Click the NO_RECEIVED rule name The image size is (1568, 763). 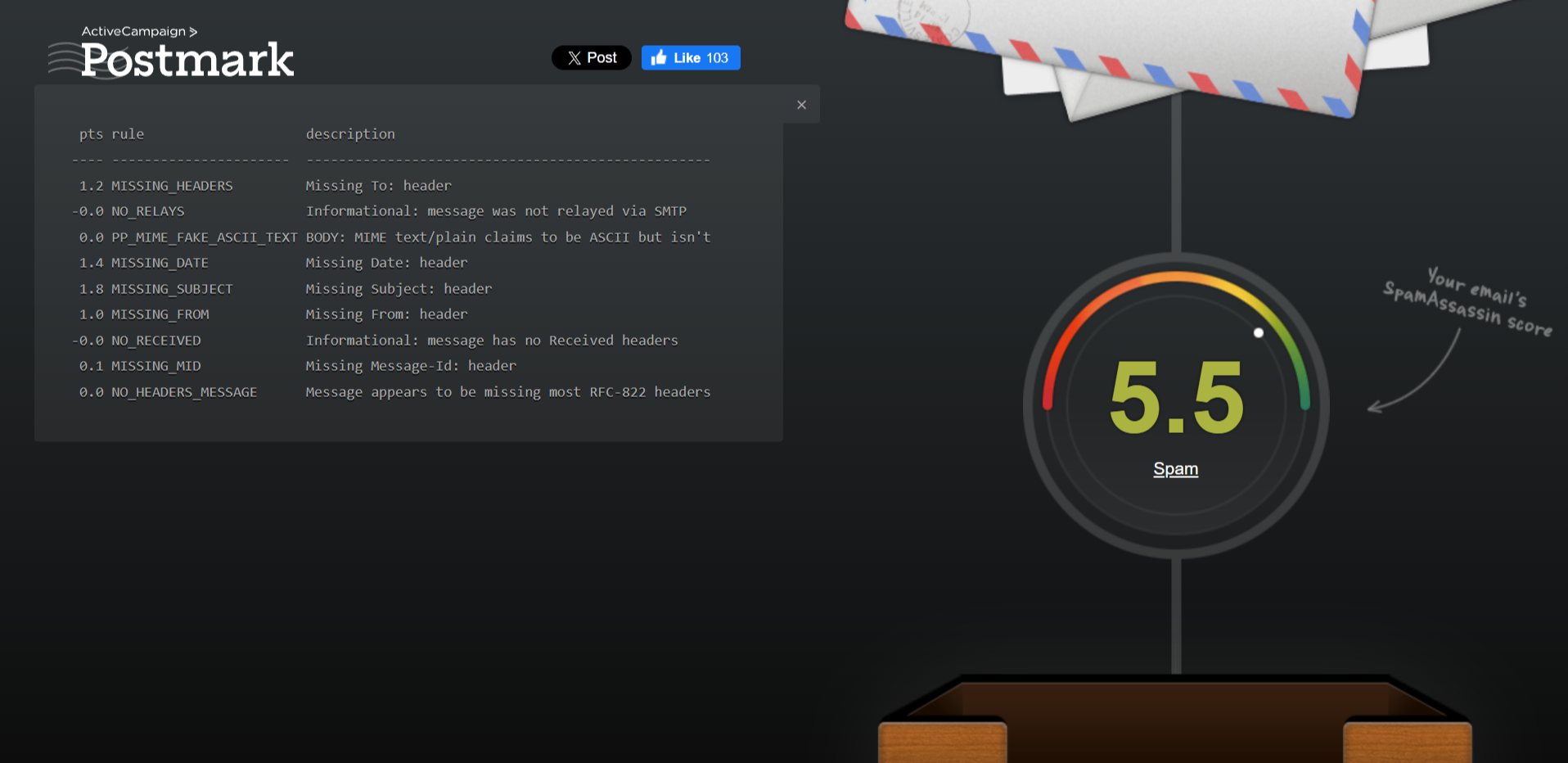pyautogui.click(x=156, y=341)
